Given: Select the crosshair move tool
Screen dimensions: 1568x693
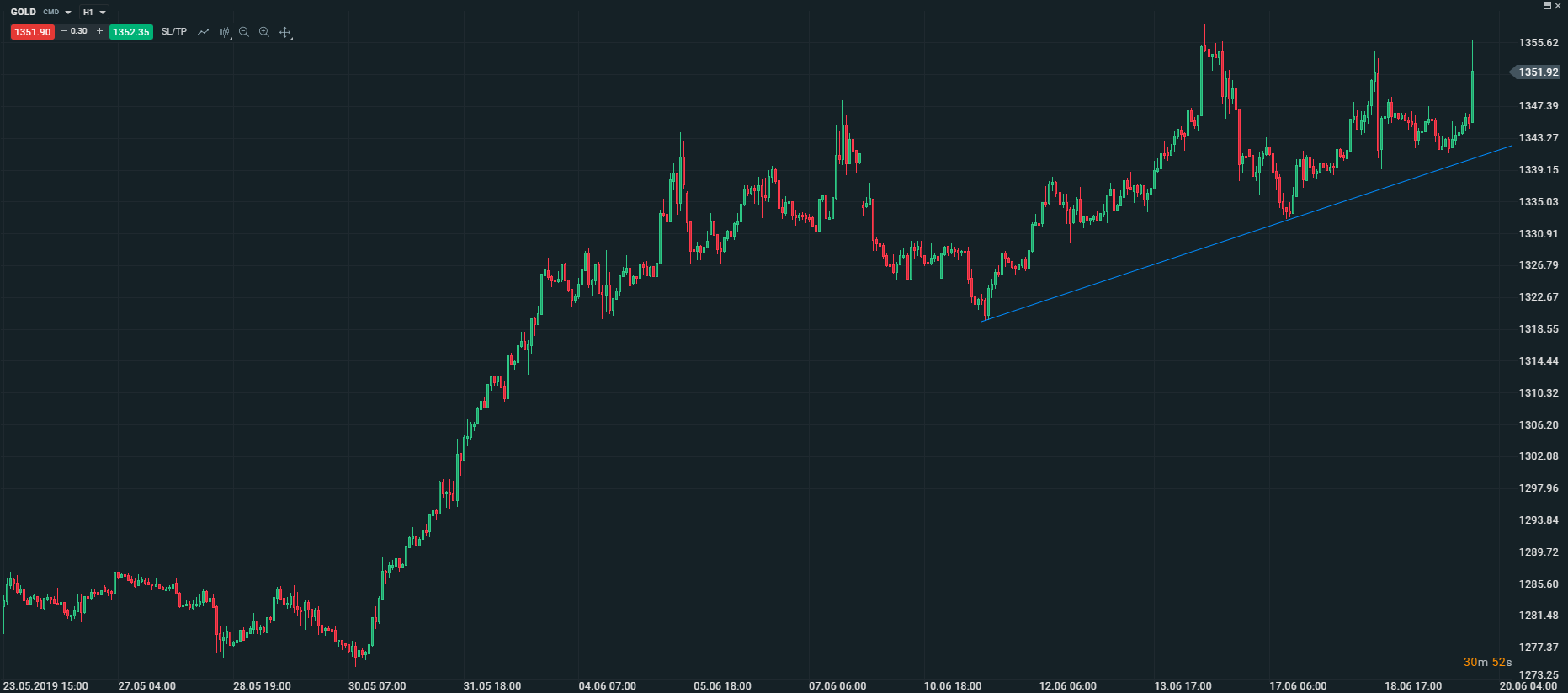Looking at the screenshot, I should [x=285, y=32].
